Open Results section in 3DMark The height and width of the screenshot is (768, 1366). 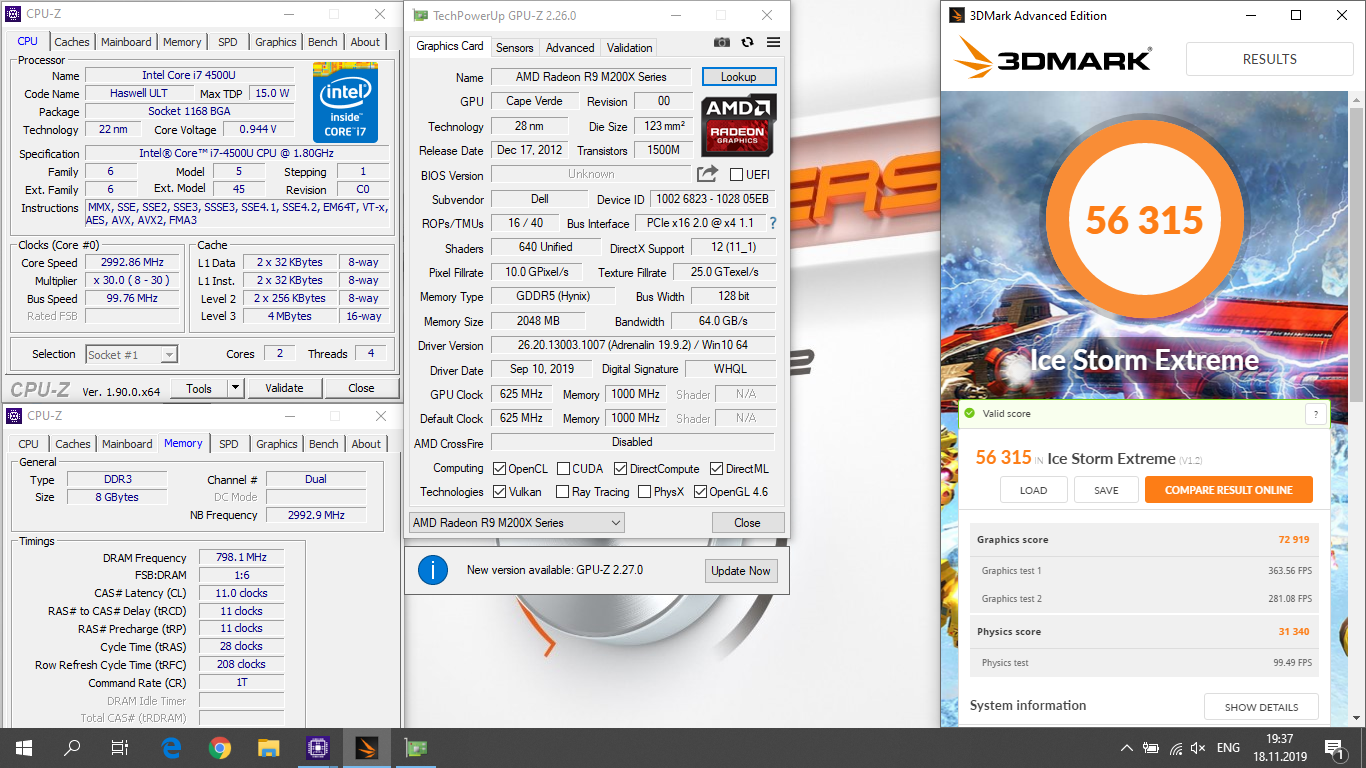1269,59
